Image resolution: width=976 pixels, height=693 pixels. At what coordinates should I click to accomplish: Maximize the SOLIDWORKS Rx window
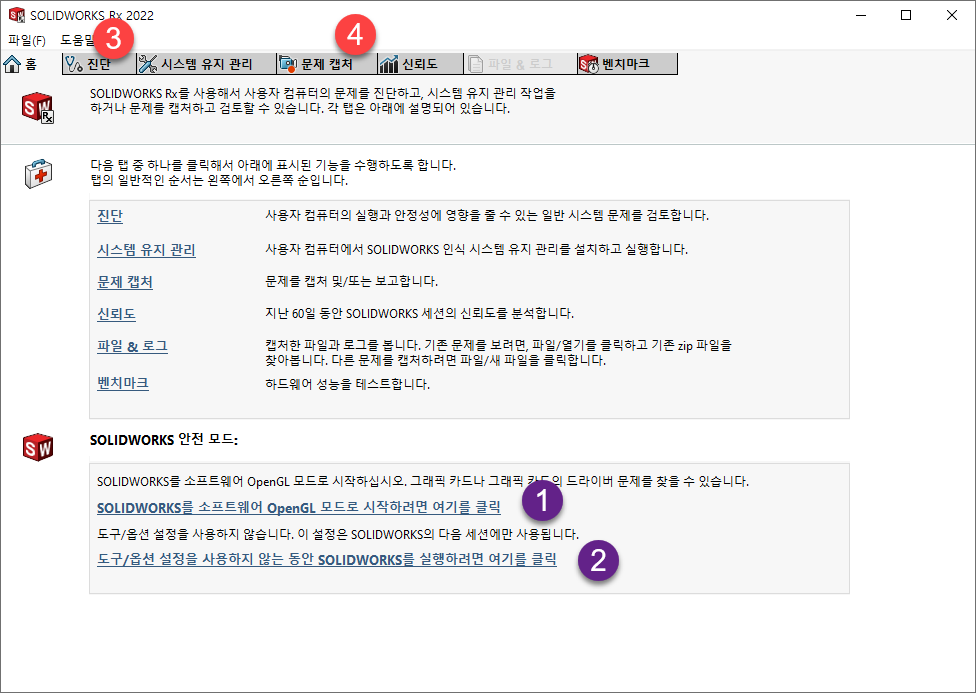point(906,15)
